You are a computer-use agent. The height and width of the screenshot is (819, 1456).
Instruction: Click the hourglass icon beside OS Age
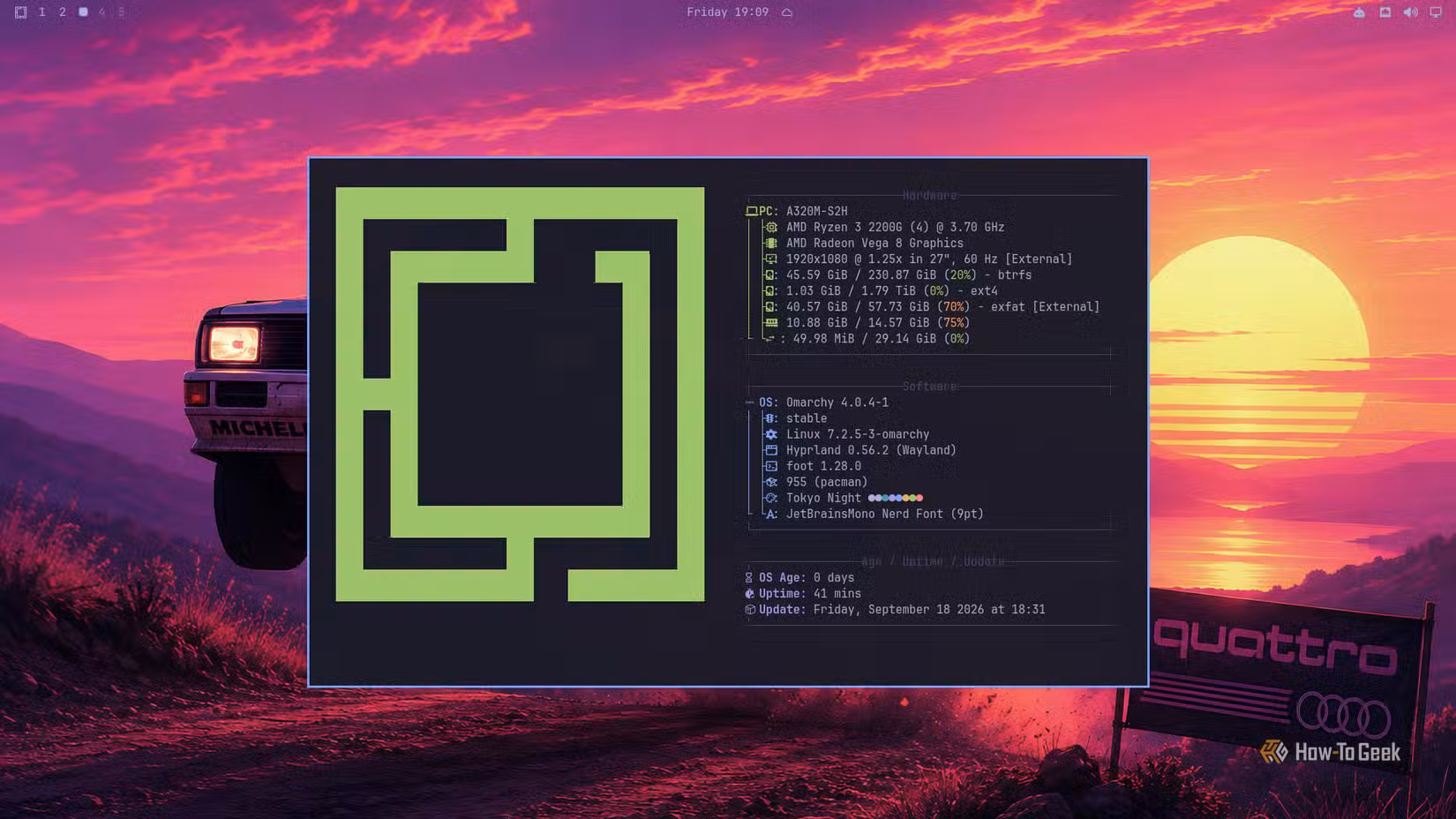(x=749, y=577)
